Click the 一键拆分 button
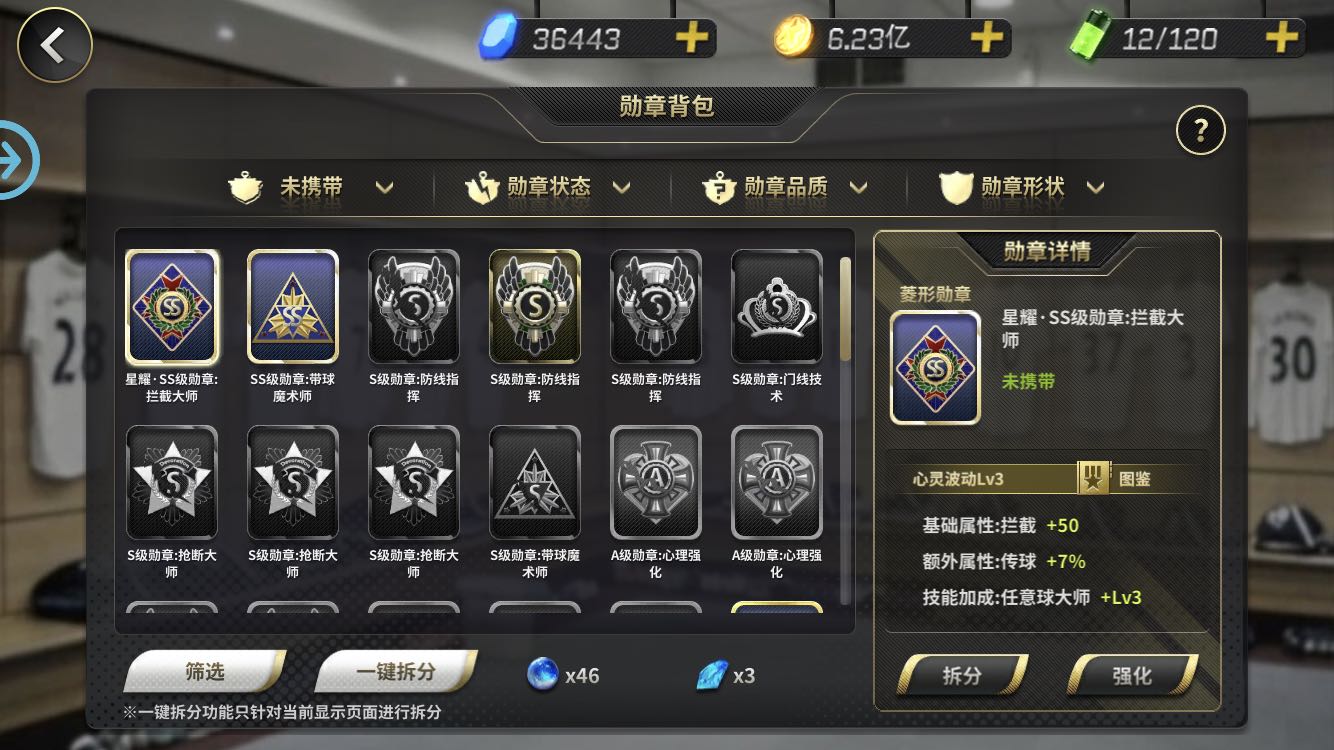1334x750 pixels. [396, 672]
